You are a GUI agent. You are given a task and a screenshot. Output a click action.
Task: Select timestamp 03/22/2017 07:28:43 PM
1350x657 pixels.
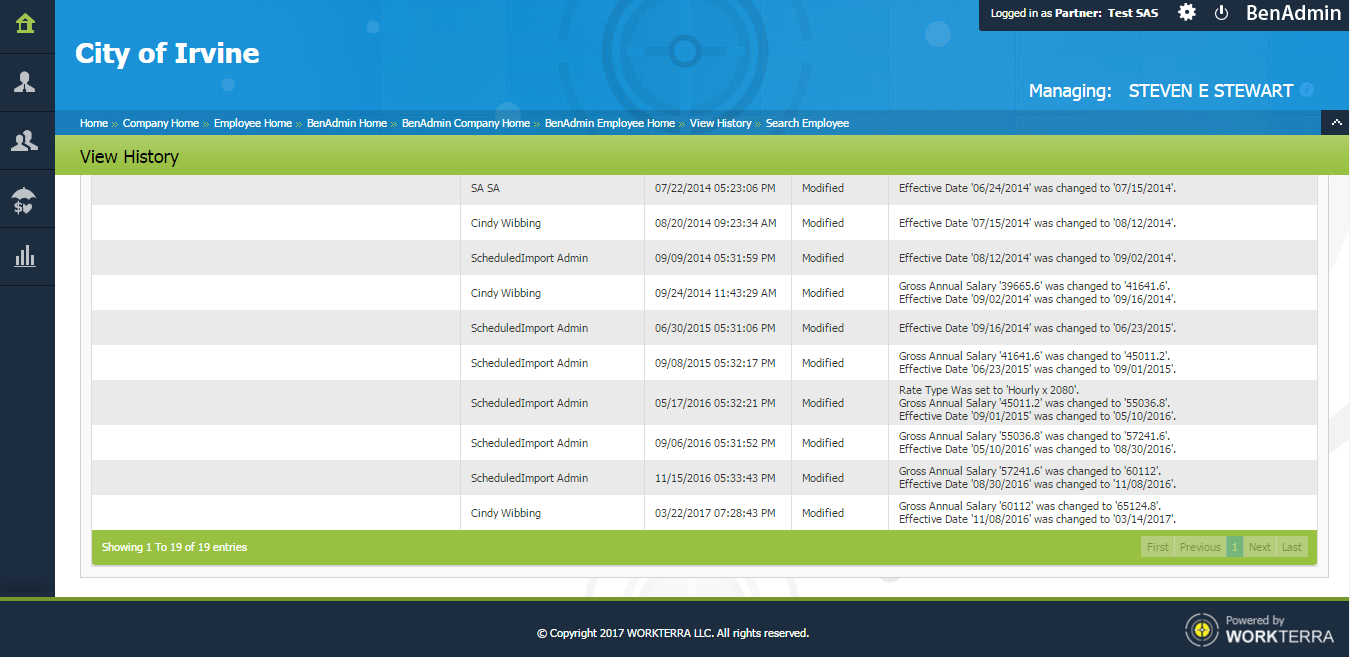(715, 513)
